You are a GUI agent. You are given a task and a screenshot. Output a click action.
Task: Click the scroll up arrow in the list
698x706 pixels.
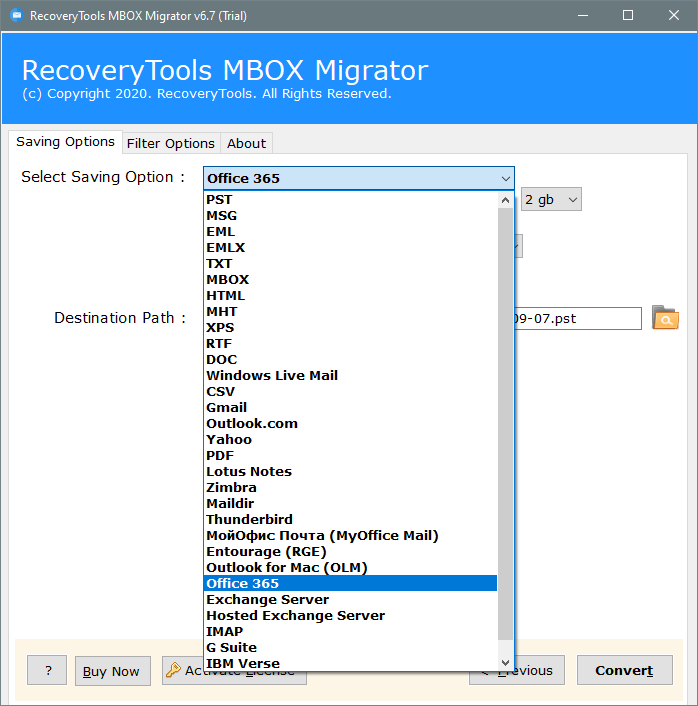(505, 200)
